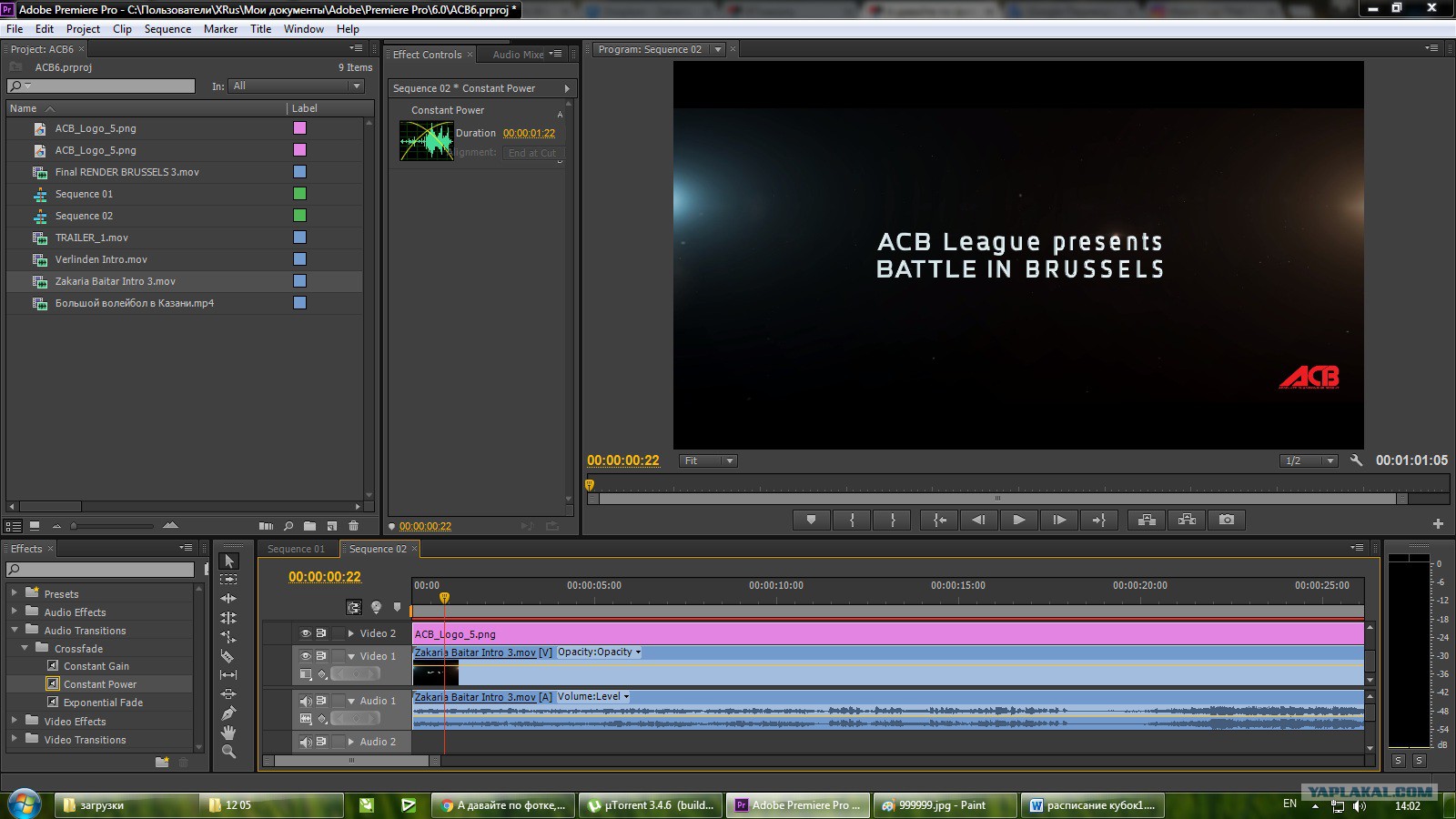1456x819 pixels.
Task: Select the Selection arrow tool
Action: pyautogui.click(x=228, y=561)
